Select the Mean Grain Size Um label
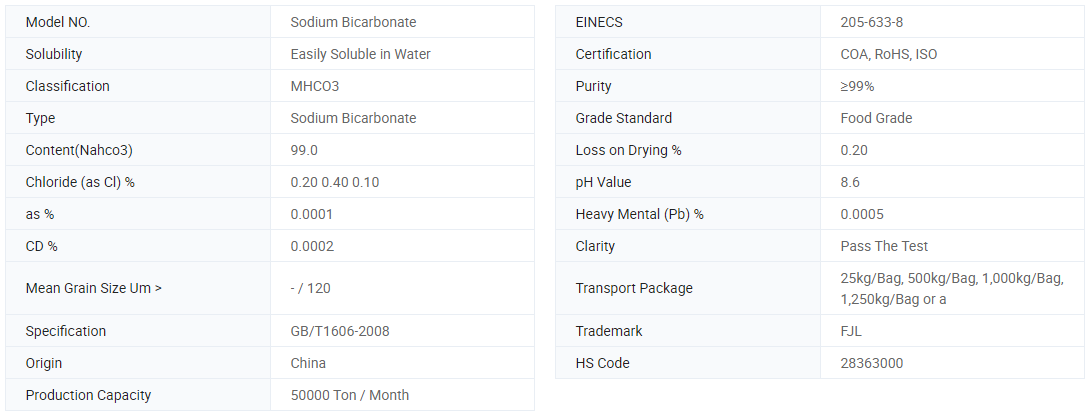Viewport: 1085px width, 419px height. 93,288
